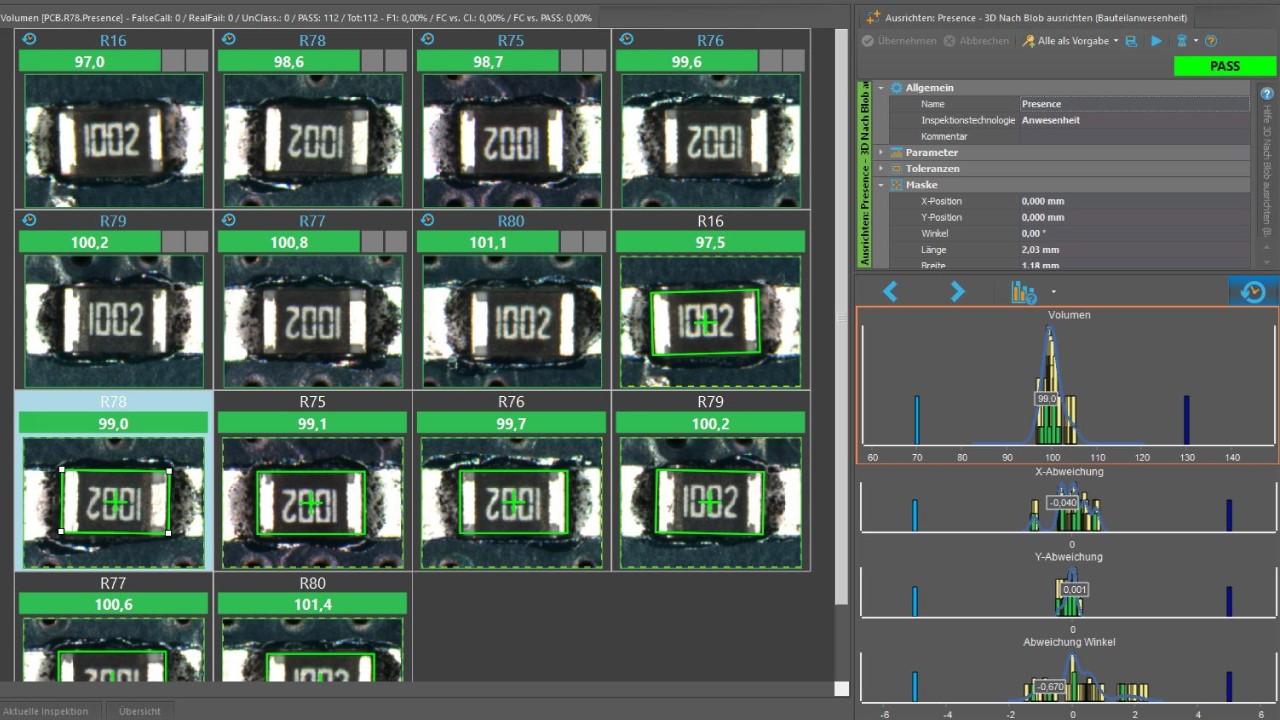
Task: Select the R75 component thumbnail with green box
Action: click(x=312, y=502)
